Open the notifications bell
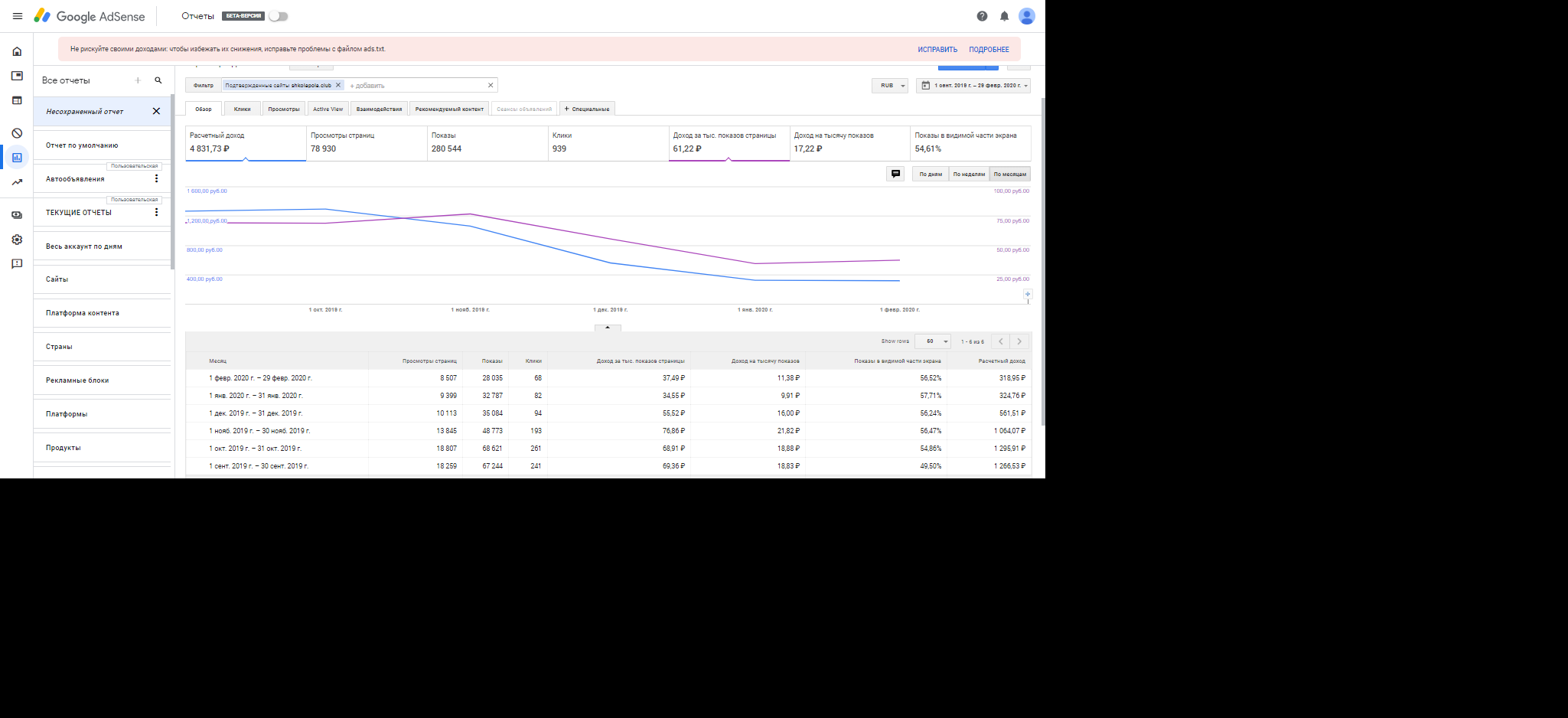Screen dimensions: 1568x718 point(1004,16)
